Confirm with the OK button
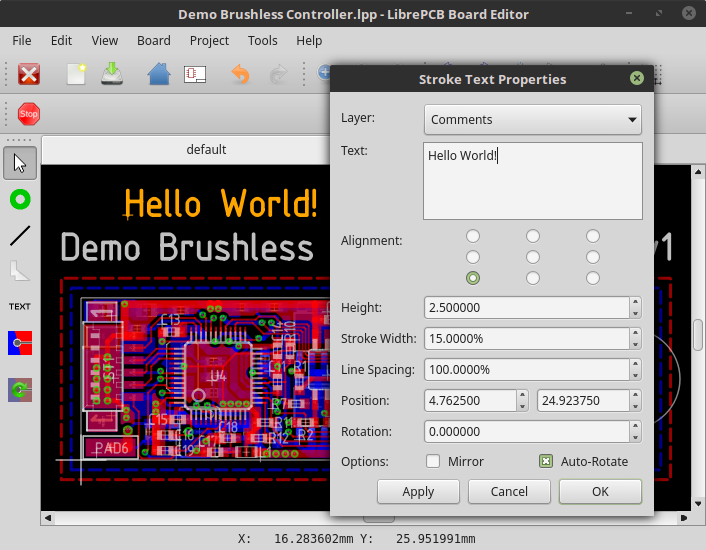The height and width of the screenshot is (550, 706). pyautogui.click(x=600, y=491)
